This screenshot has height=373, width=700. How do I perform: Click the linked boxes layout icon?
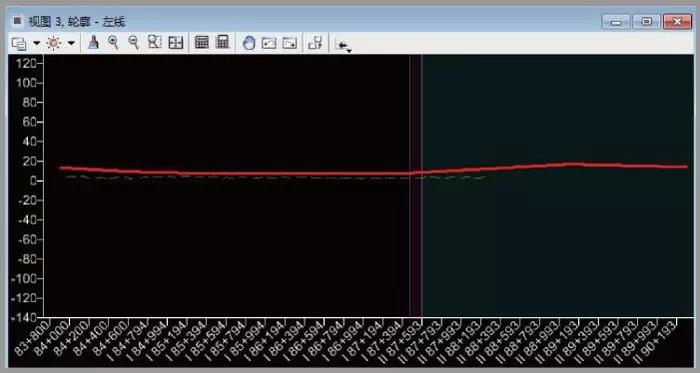315,43
